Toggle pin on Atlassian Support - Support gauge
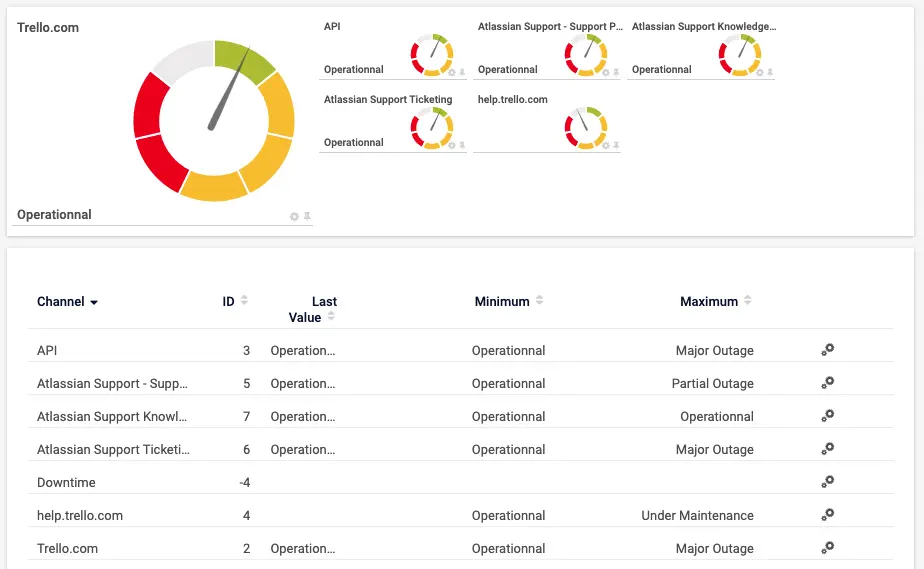This screenshot has width=924, height=569. click(x=616, y=72)
